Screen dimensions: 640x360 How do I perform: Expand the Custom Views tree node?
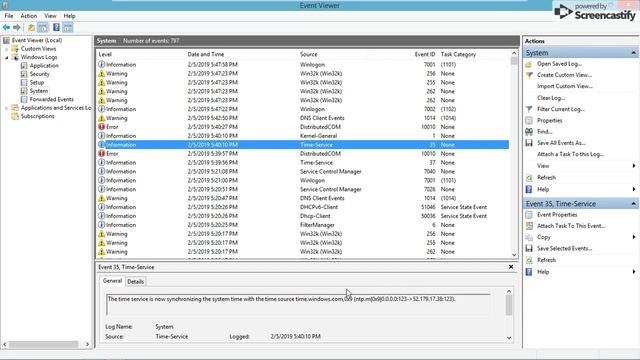tap(7, 49)
